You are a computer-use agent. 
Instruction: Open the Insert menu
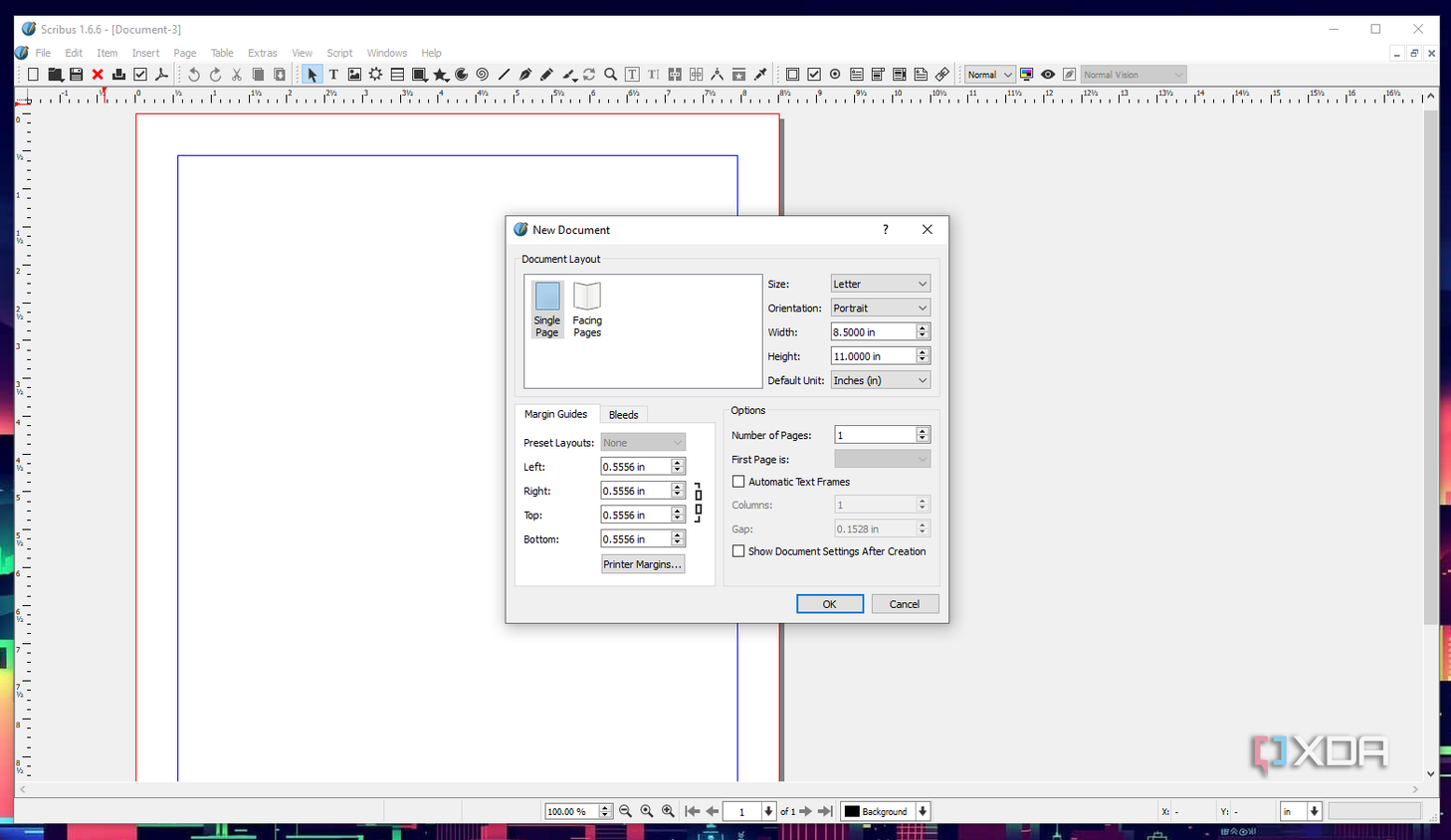tap(145, 53)
